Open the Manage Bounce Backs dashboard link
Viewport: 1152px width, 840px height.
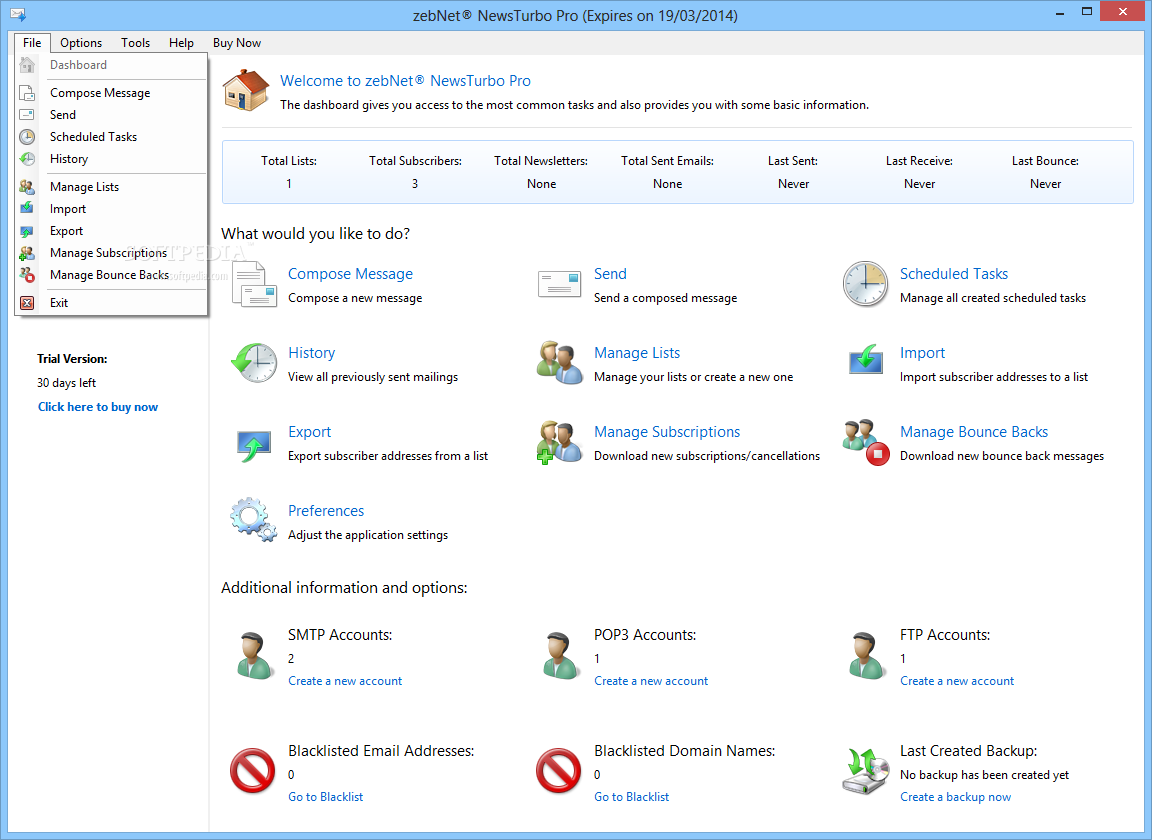(973, 432)
